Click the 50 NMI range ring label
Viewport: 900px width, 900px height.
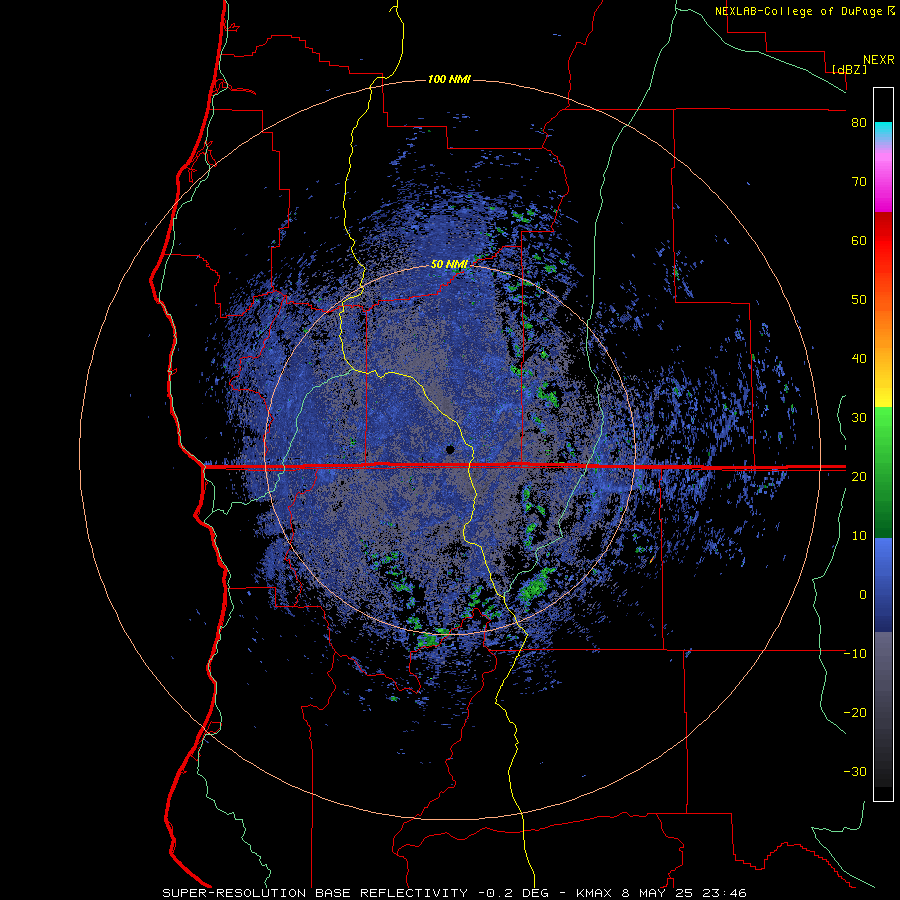(x=449, y=264)
